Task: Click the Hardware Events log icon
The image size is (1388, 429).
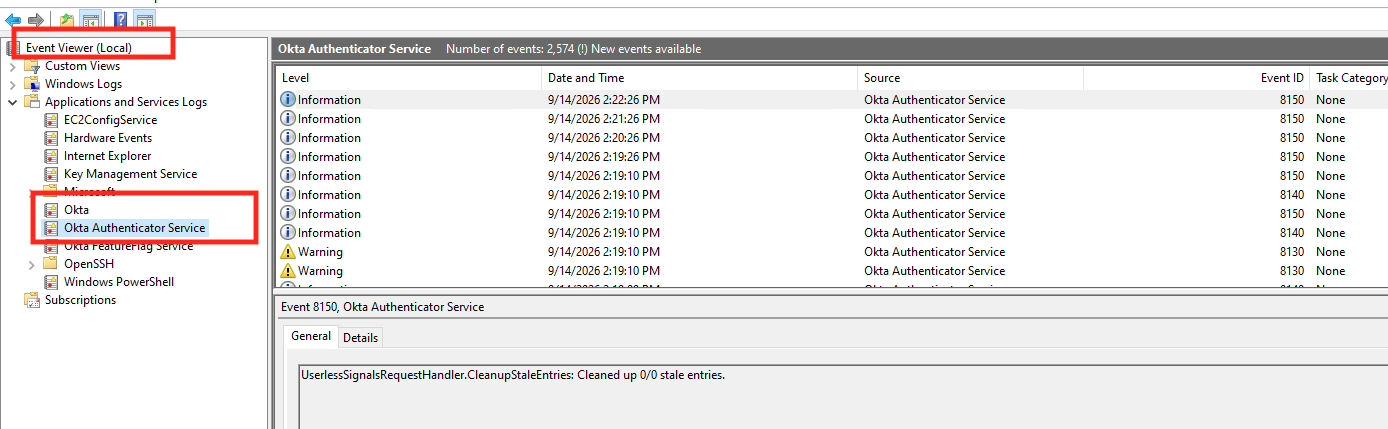Action: tap(52, 138)
